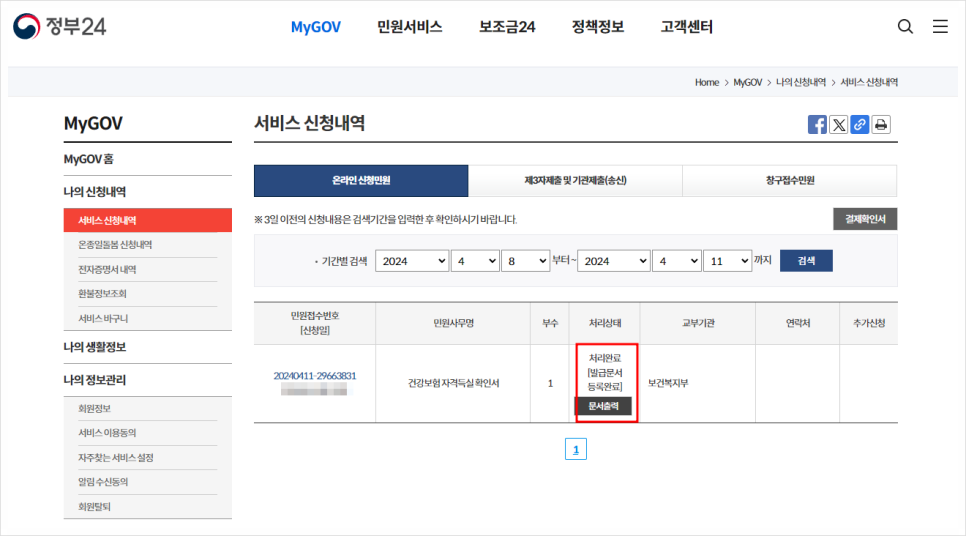Open 보조금24 top menu
Image resolution: width=966 pixels, height=536 pixels.
coord(507,27)
